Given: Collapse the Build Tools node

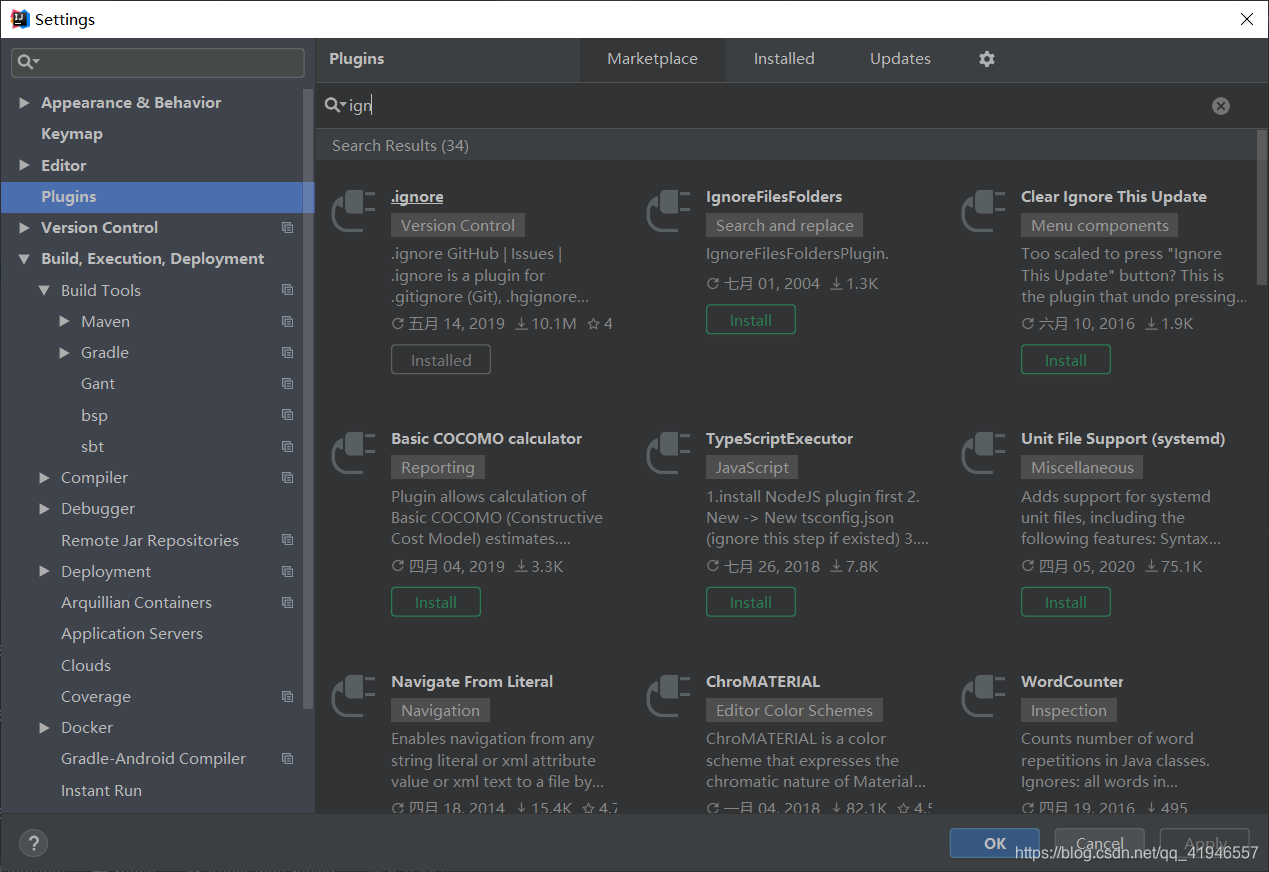Looking at the screenshot, I should click(x=44, y=290).
